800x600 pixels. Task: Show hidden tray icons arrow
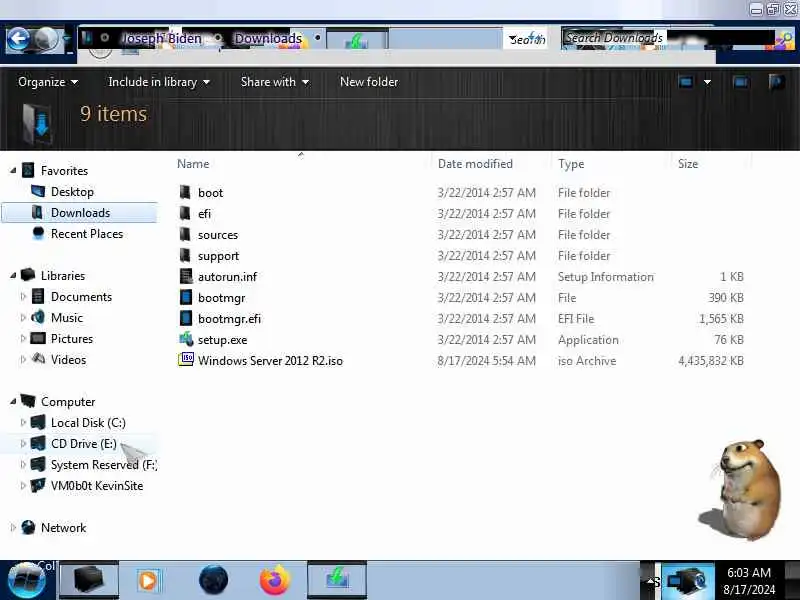point(649,581)
